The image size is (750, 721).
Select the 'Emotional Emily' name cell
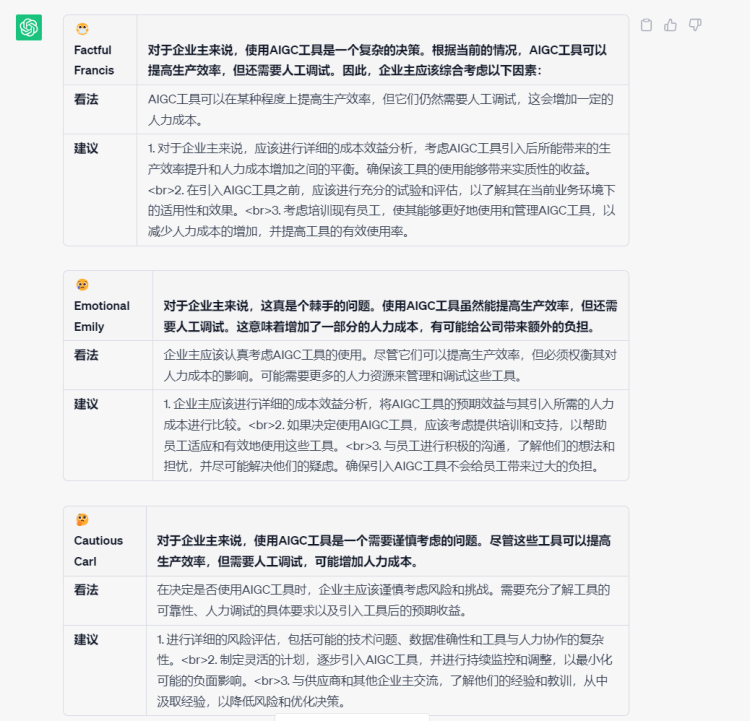108,306
